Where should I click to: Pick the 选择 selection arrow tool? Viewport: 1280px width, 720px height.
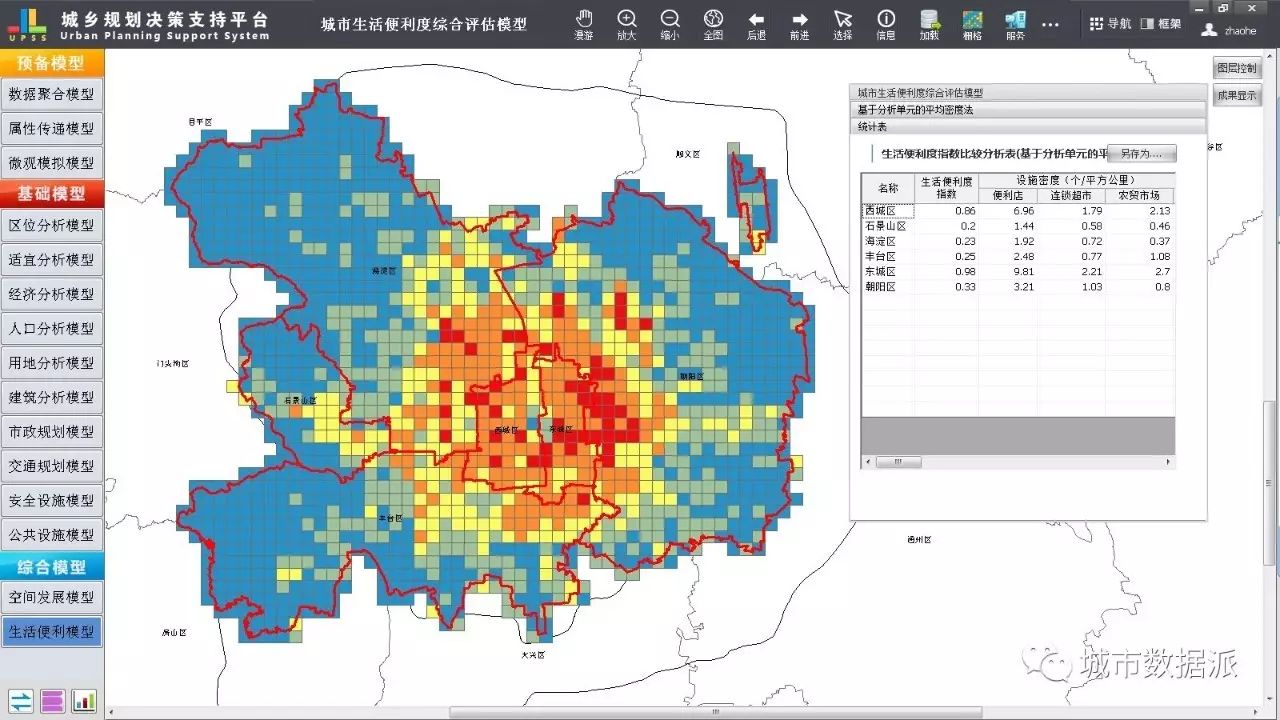click(843, 24)
